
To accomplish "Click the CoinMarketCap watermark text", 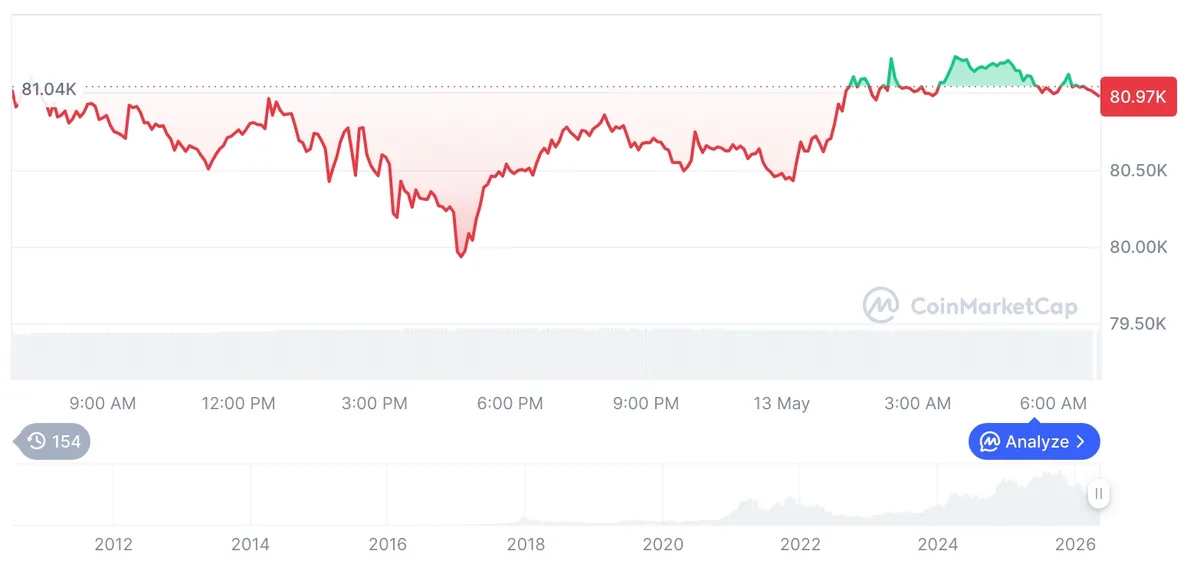I will coord(994,306).
